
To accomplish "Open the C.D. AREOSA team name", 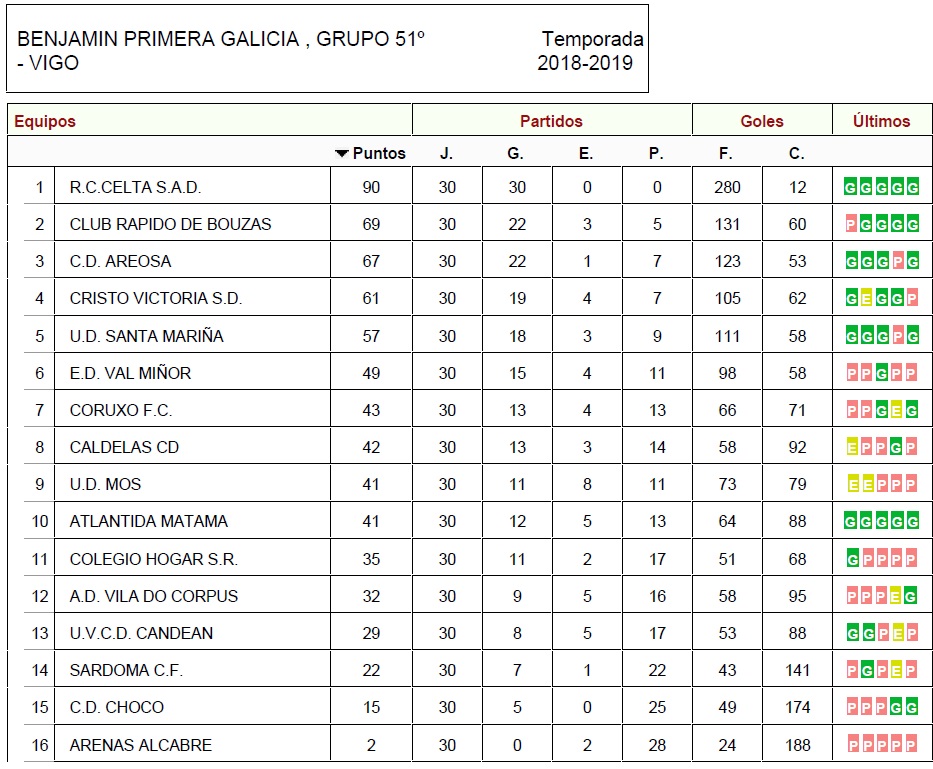I will 120,261.
